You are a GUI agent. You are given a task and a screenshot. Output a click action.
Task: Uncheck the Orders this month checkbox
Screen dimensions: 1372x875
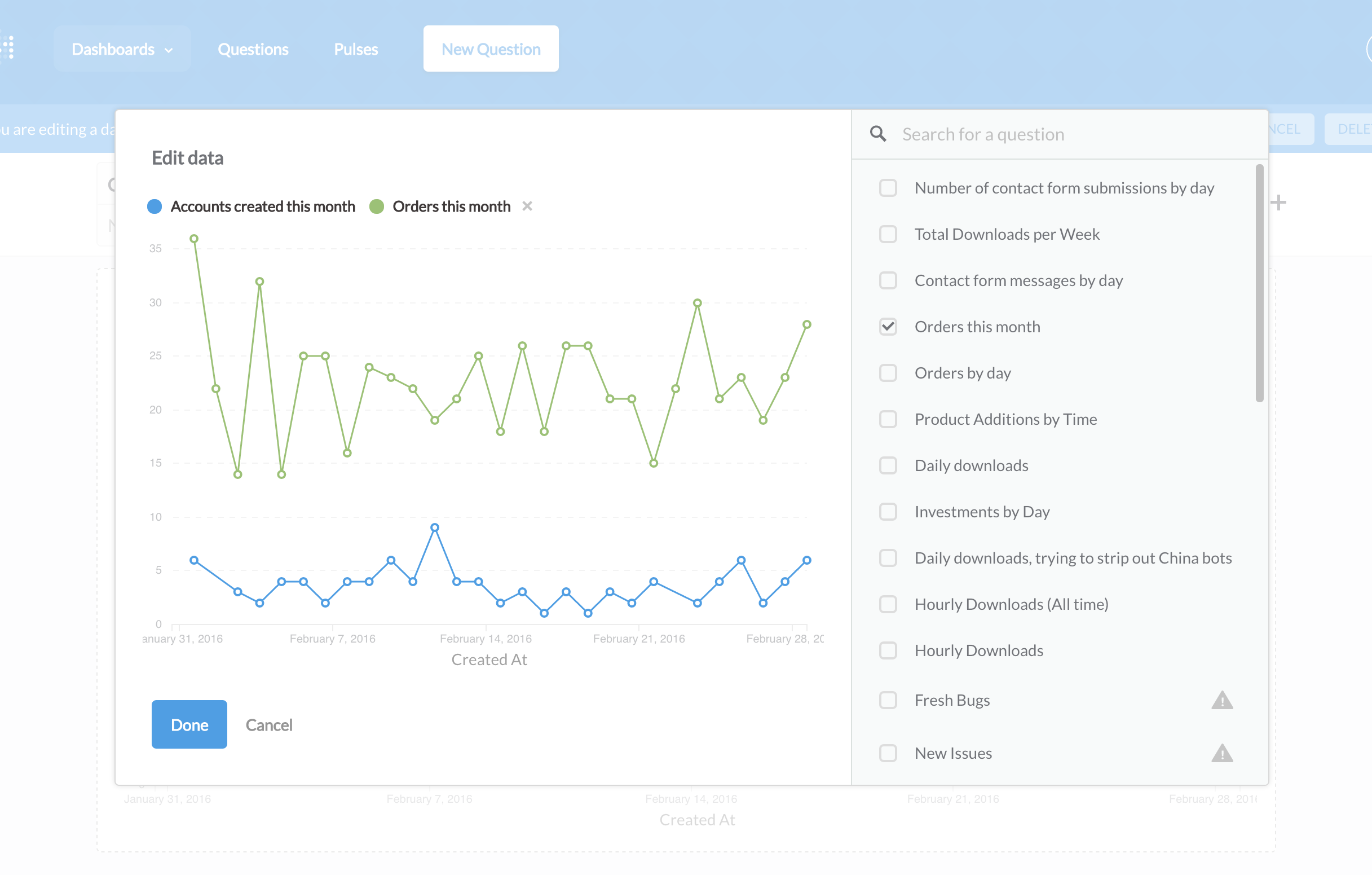coord(888,327)
